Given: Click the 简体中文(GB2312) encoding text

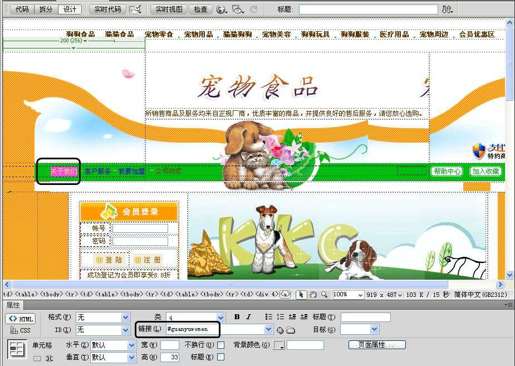Looking at the screenshot, I should pyautogui.click(x=481, y=295).
